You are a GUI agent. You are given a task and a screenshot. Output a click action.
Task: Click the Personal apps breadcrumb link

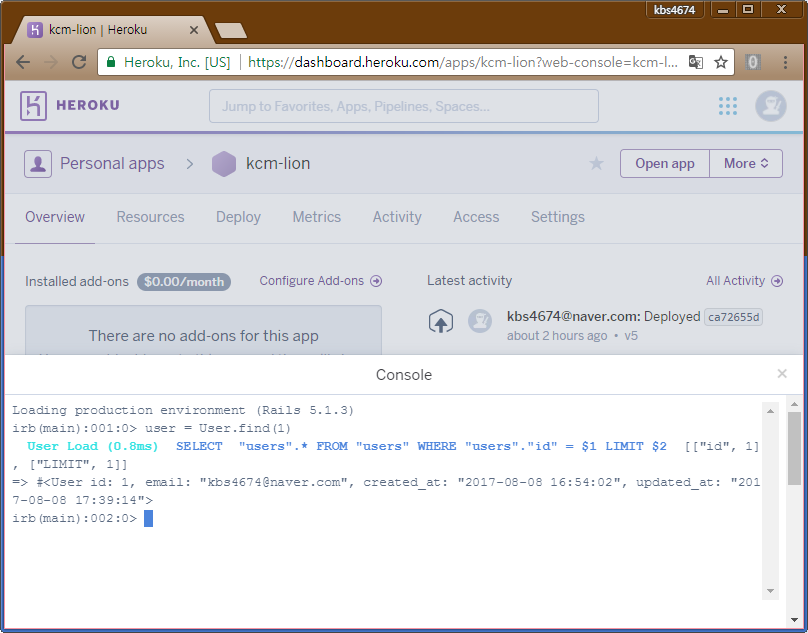coord(112,163)
